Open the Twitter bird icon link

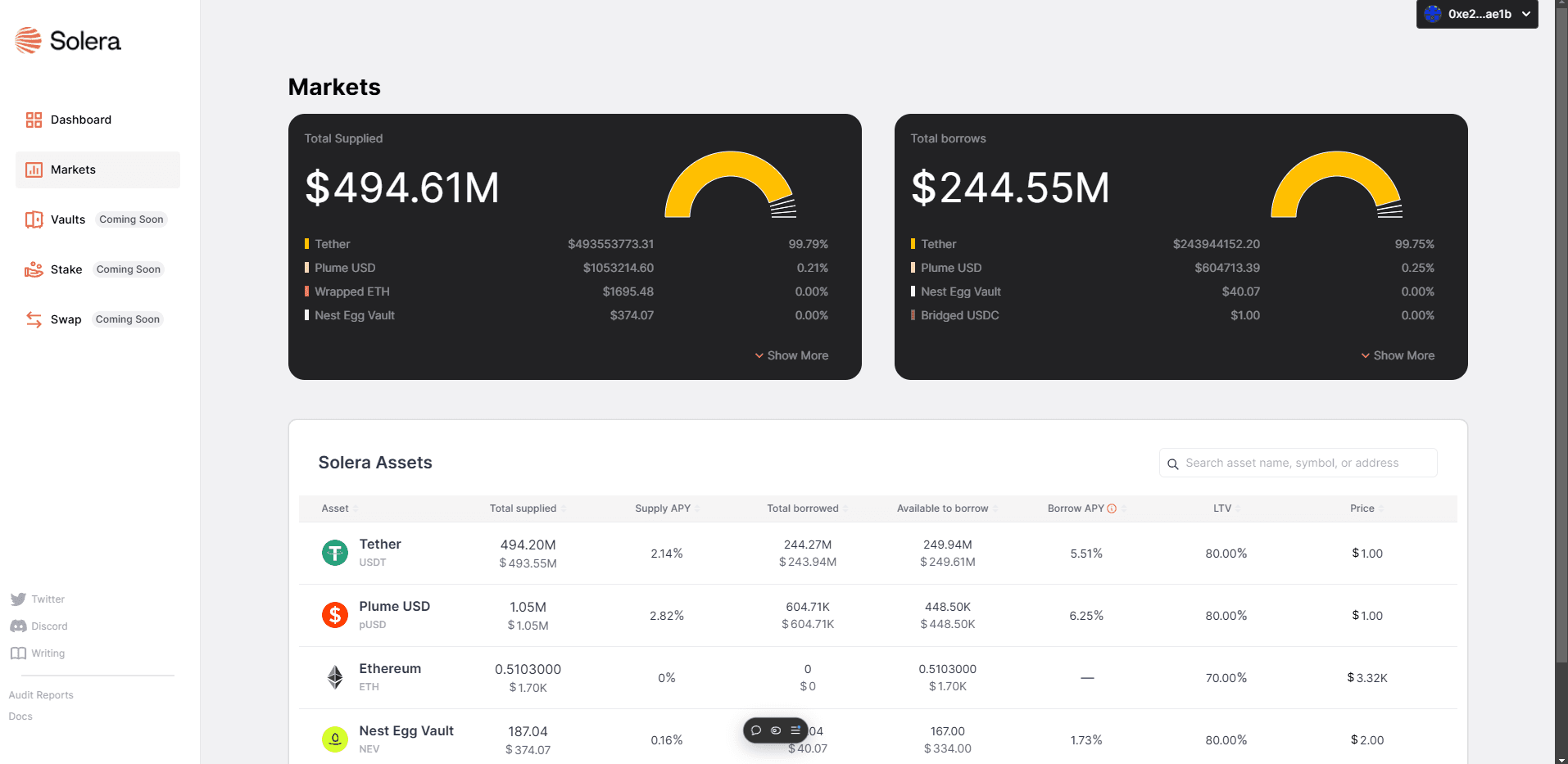18,599
